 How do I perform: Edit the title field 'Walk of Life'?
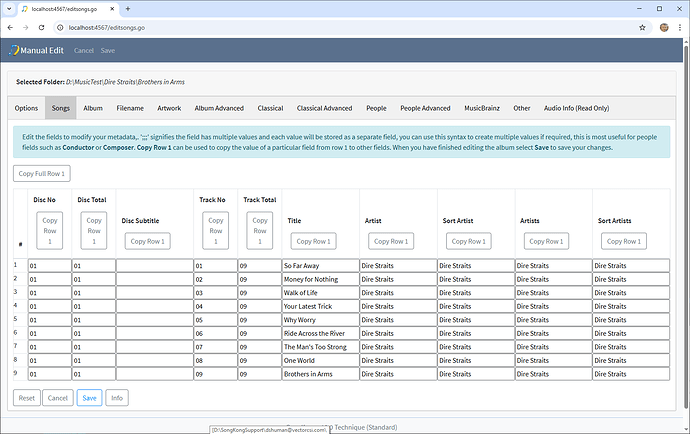319,292
